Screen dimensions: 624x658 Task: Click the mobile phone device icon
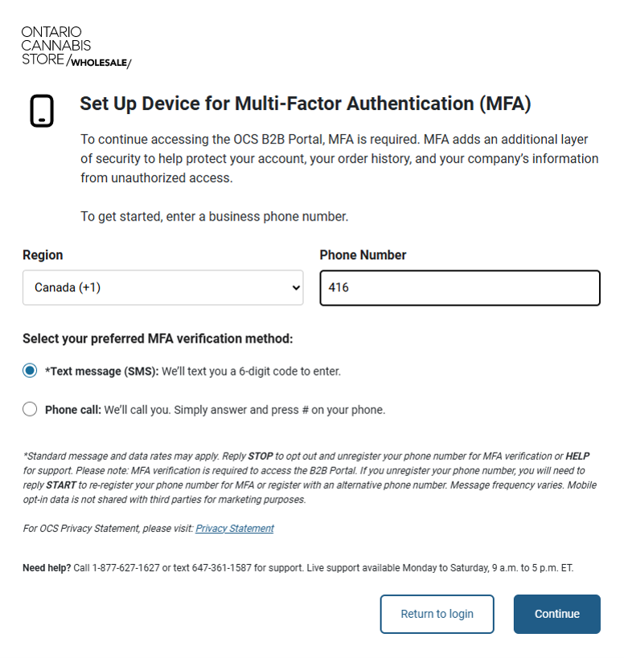[42, 111]
